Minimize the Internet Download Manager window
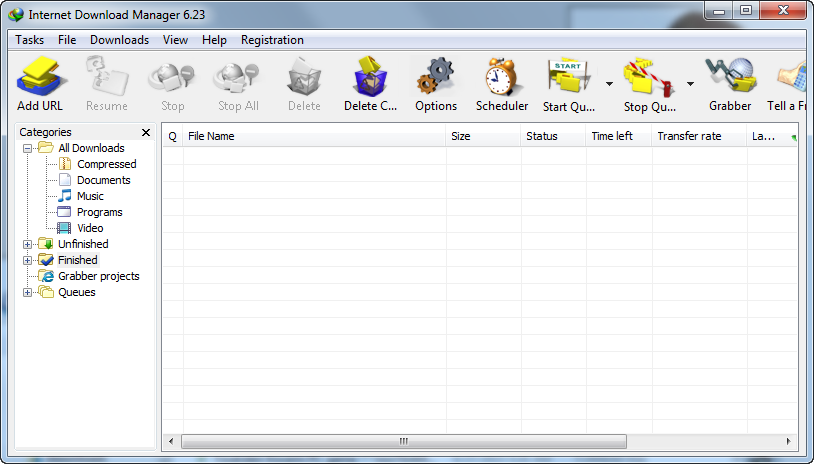Image resolution: width=814 pixels, height=464 pixels. pos(718,10)
